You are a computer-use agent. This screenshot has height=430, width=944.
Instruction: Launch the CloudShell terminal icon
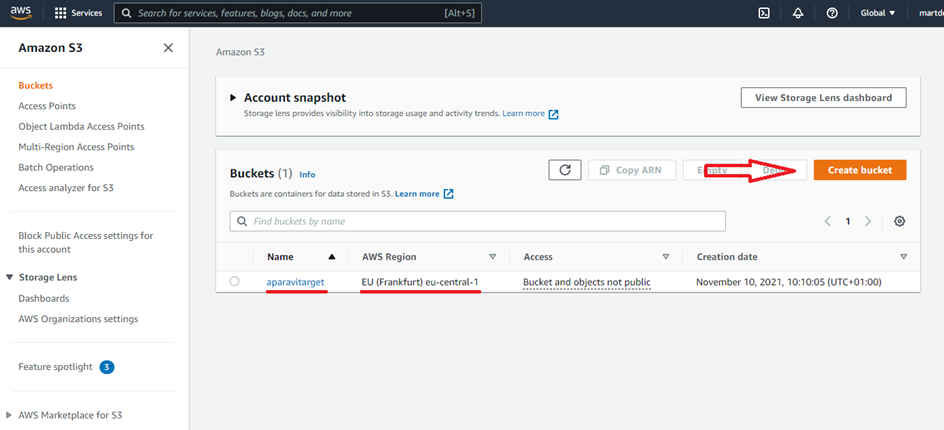(764, 13)
